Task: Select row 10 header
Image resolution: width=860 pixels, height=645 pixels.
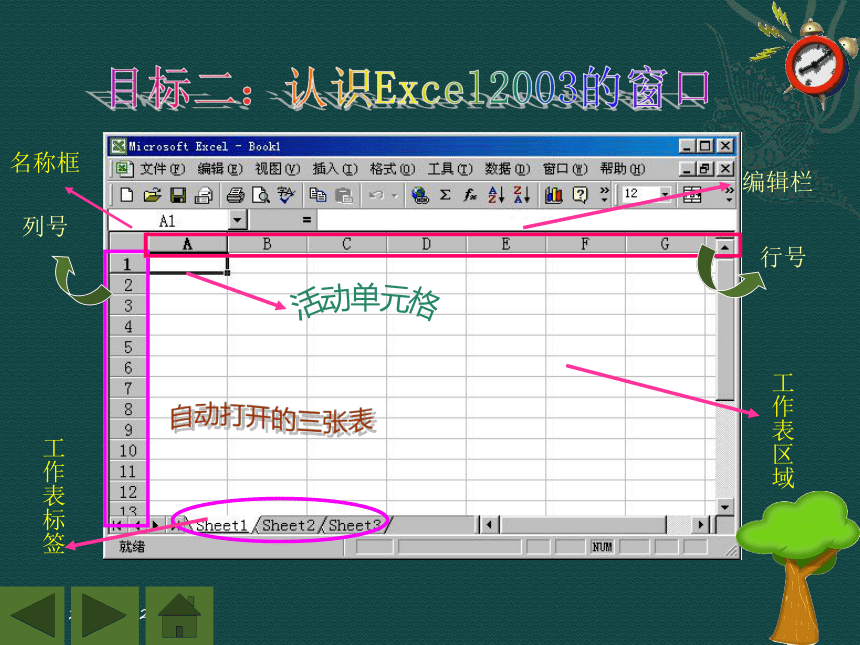Action: [128, 451]
